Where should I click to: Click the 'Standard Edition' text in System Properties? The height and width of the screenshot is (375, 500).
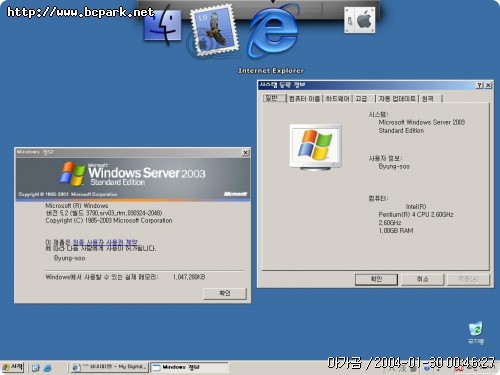pyautogui.click(x=401, y=131)
